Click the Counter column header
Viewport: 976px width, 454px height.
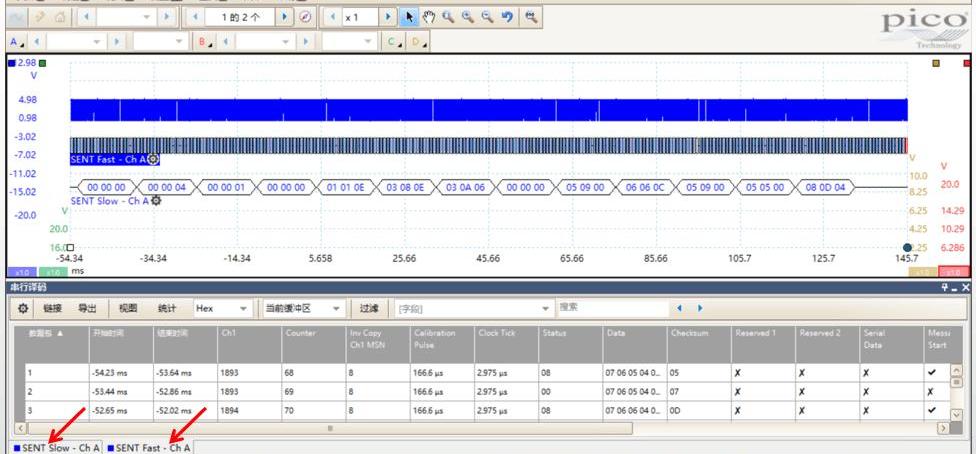[x=314, y=344]
